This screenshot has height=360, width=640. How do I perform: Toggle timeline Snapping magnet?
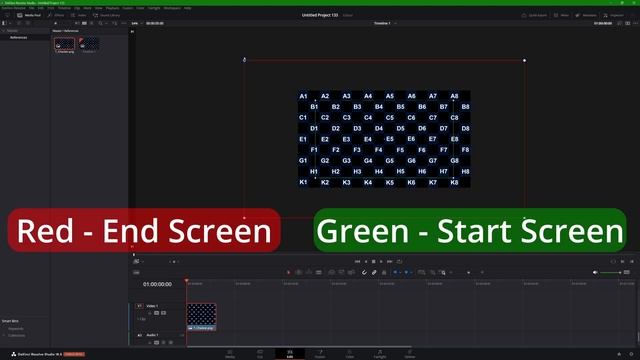pyautogui.click(x=364, y=272)
